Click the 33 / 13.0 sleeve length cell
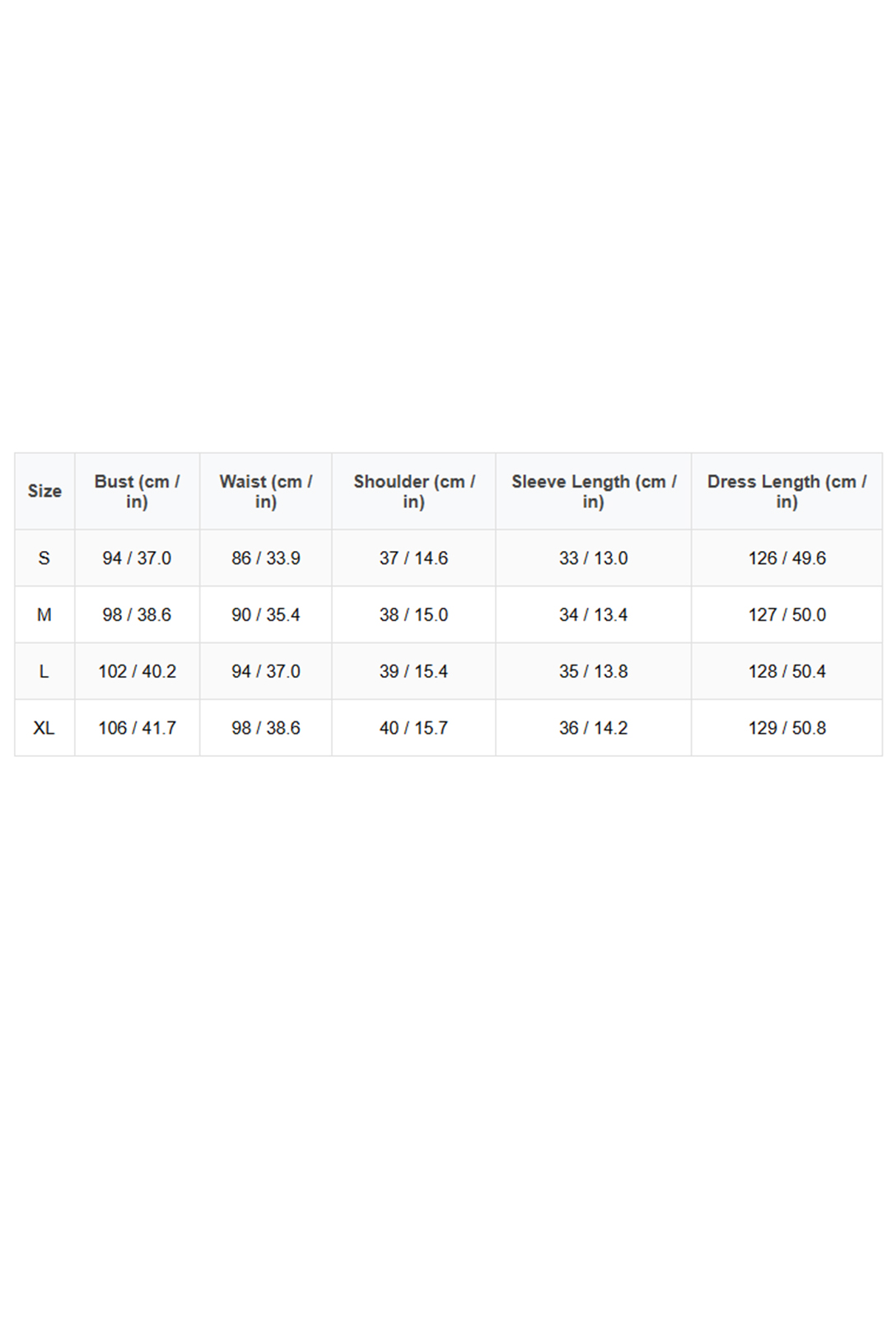This screenshot has width=896, height=1344. pos(593,558)
